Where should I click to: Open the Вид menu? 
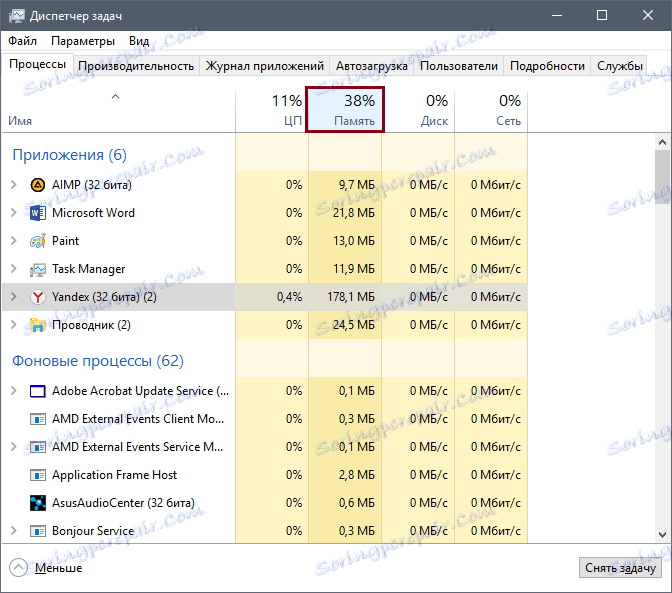(139, 41)
